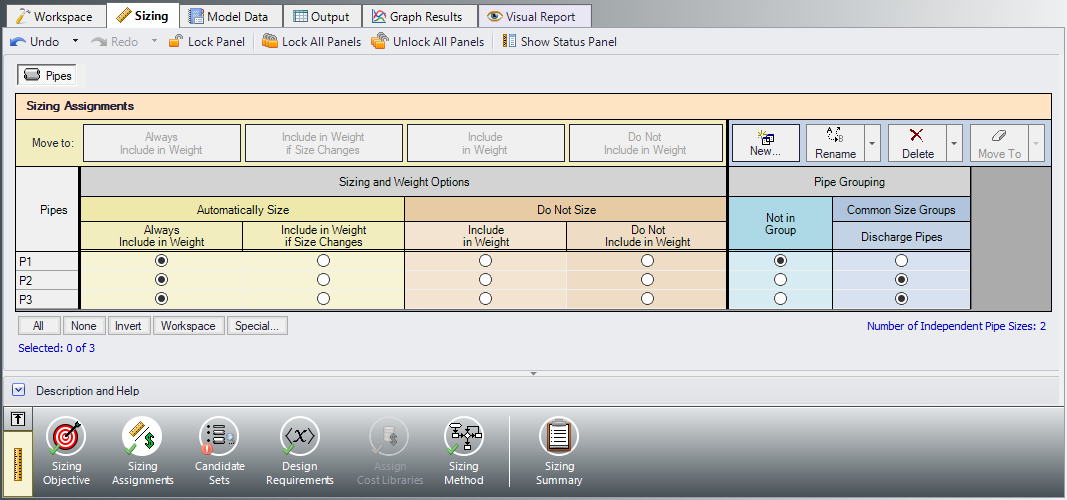Click the Special... selection button
The height and width of the screenshot is (500, 1067).
tap(257, 326)
